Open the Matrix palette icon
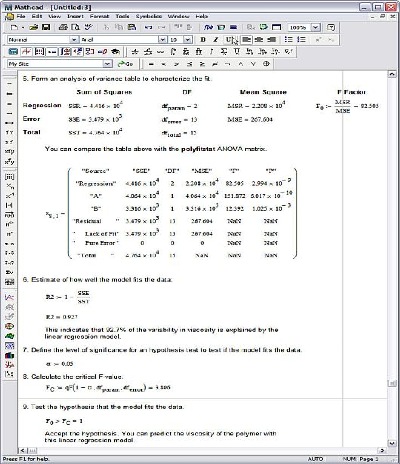Image resolution: width=400 pixels, height=464 pixels. pyautogui.click(x=39, y=52)
